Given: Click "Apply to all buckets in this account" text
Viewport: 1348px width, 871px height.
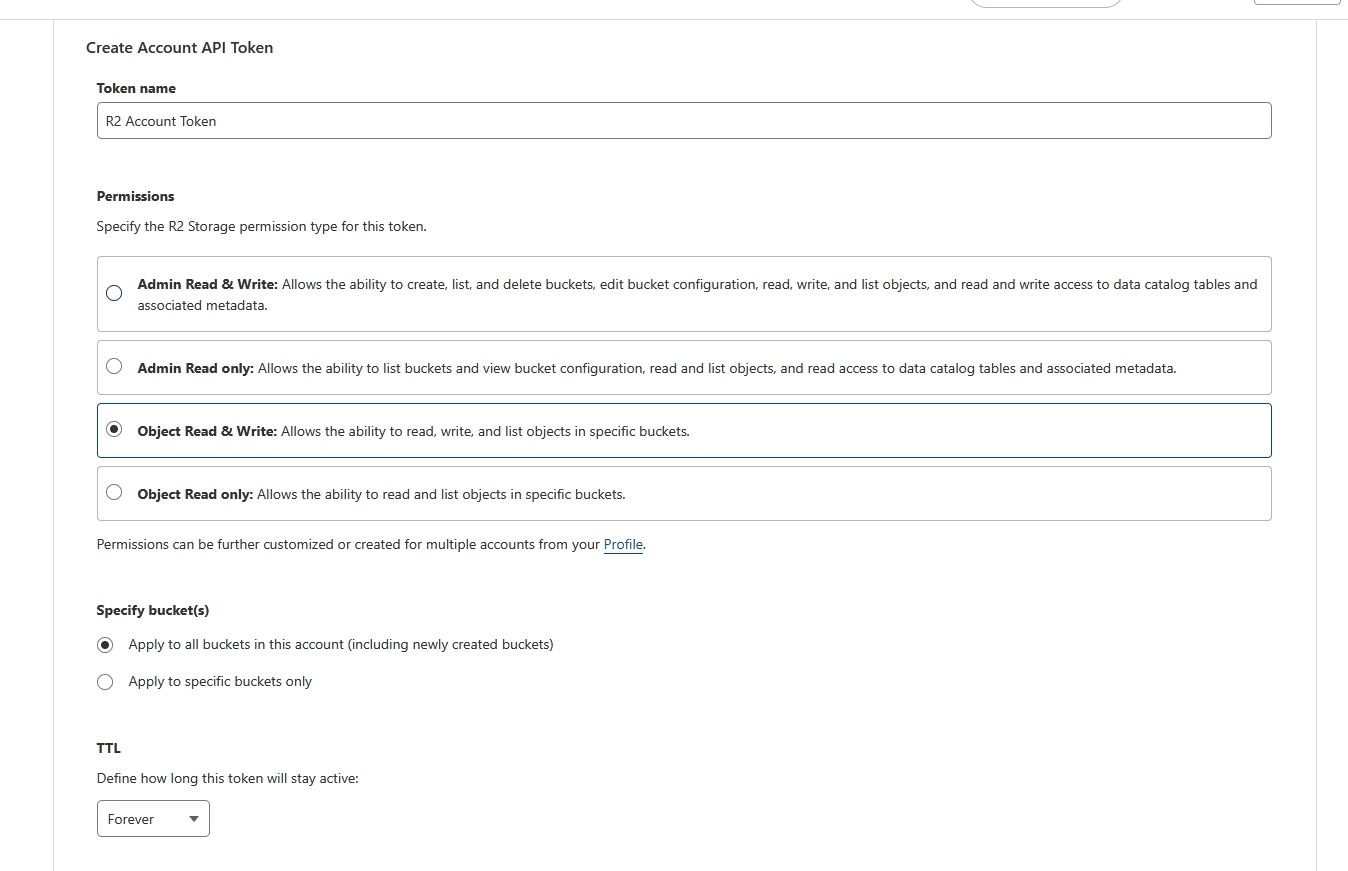Looking at the screenshot, I should 340,645.
